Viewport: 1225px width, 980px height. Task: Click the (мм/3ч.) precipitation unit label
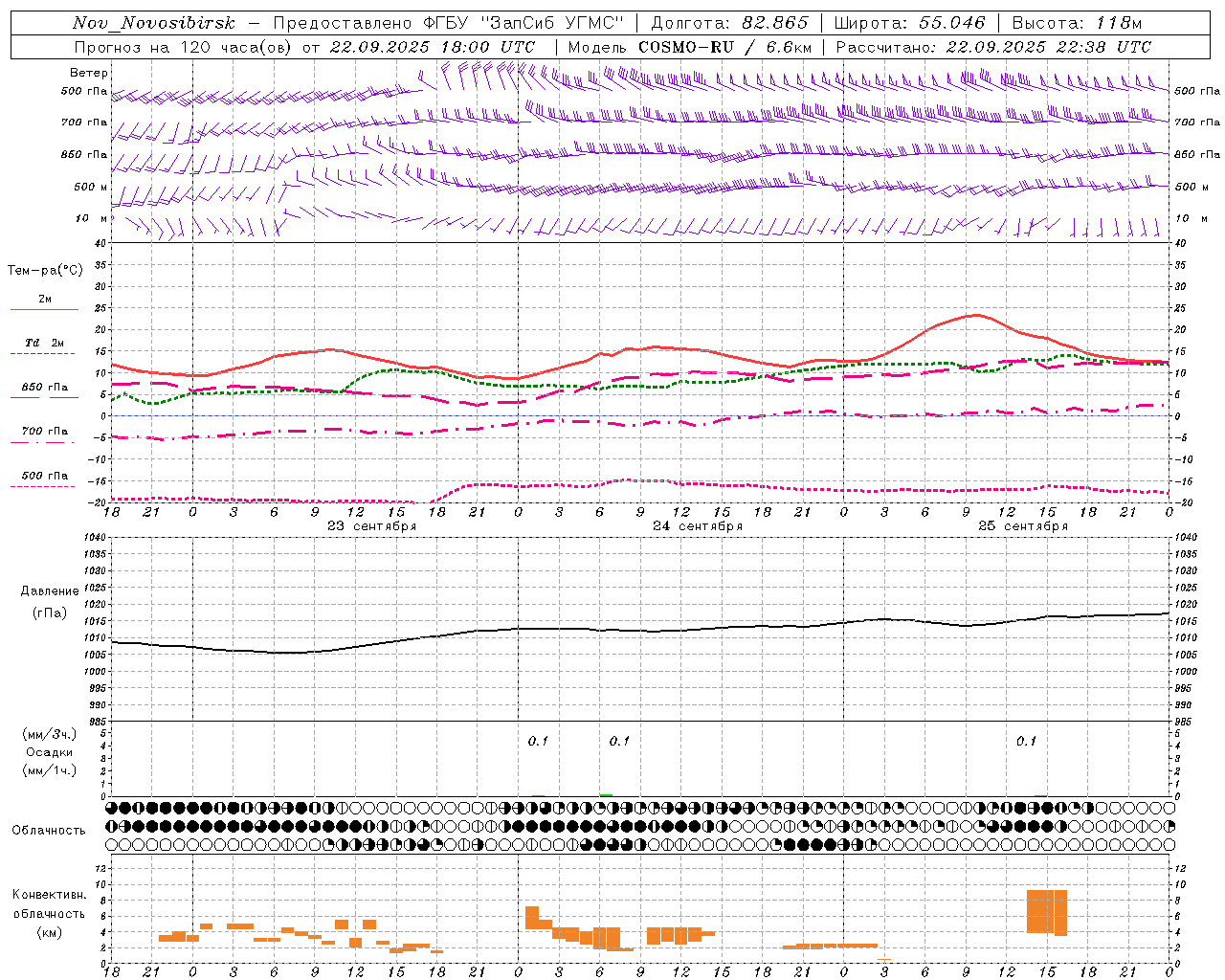point(50,735)
